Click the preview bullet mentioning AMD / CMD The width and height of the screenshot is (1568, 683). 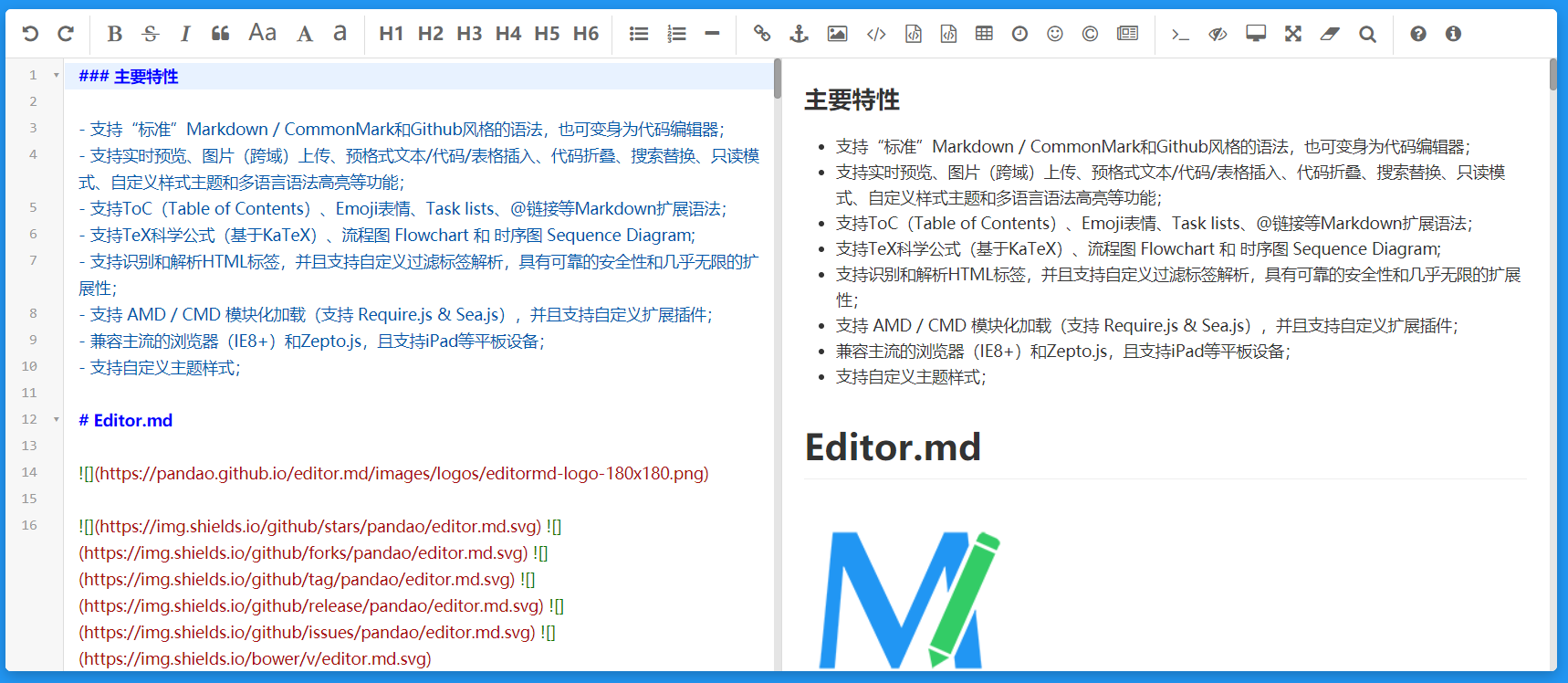click(x=1146, y=326)
